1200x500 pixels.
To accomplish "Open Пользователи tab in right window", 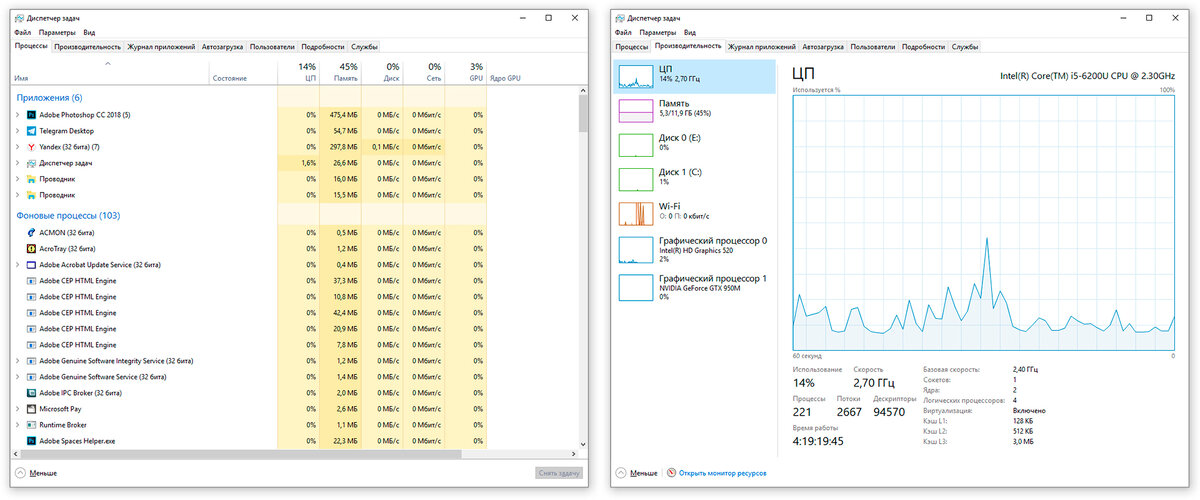I will tap(873, 47).
